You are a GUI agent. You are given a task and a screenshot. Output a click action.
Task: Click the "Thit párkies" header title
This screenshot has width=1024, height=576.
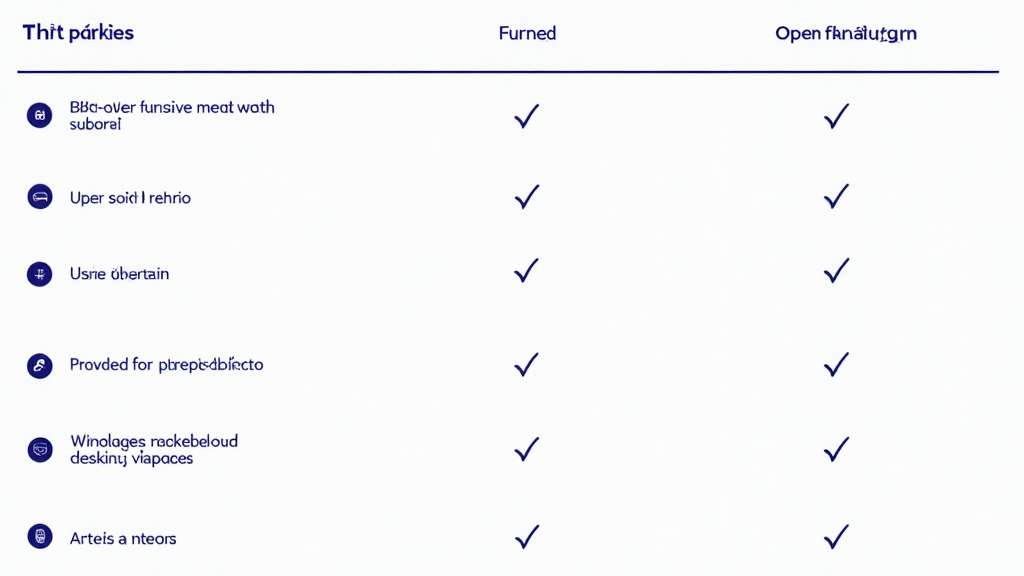click(x=78, y=32)
